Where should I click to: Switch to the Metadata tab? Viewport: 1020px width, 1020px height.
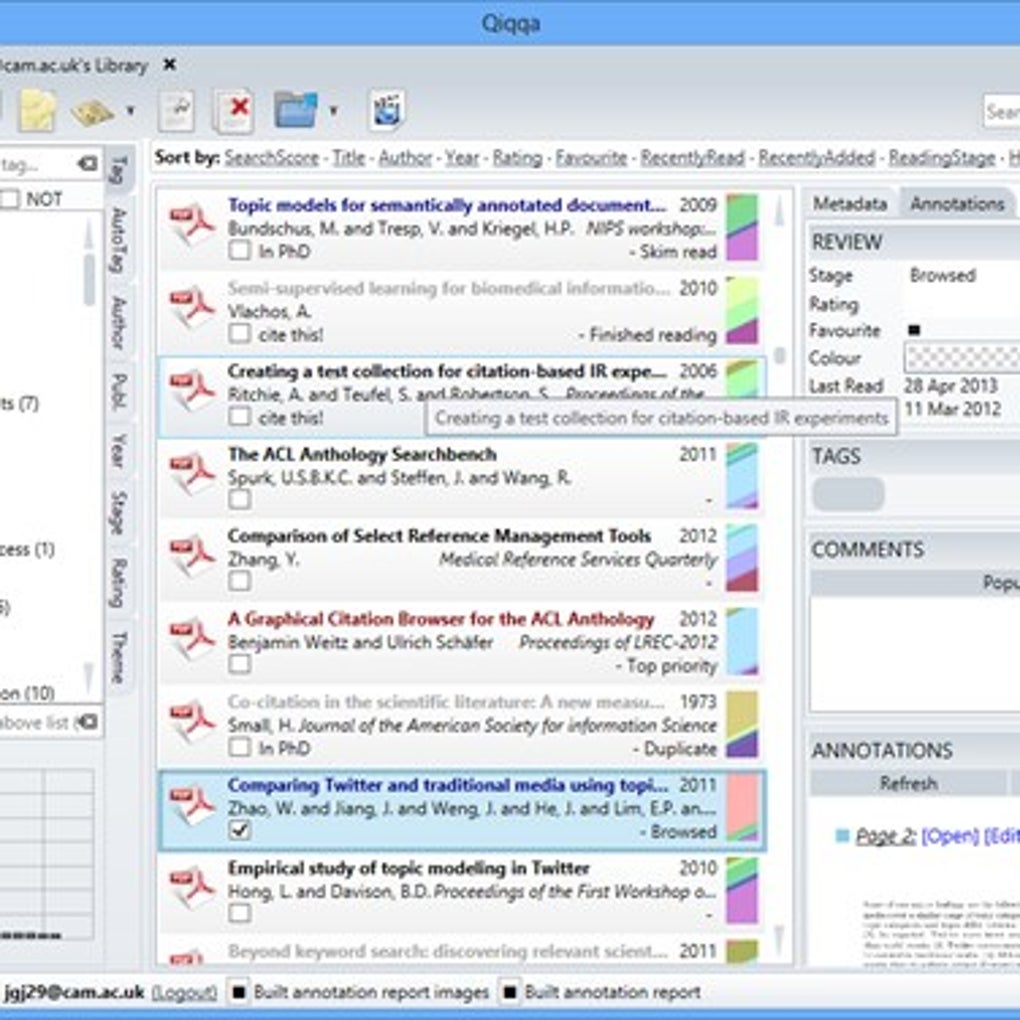point(849,203)
